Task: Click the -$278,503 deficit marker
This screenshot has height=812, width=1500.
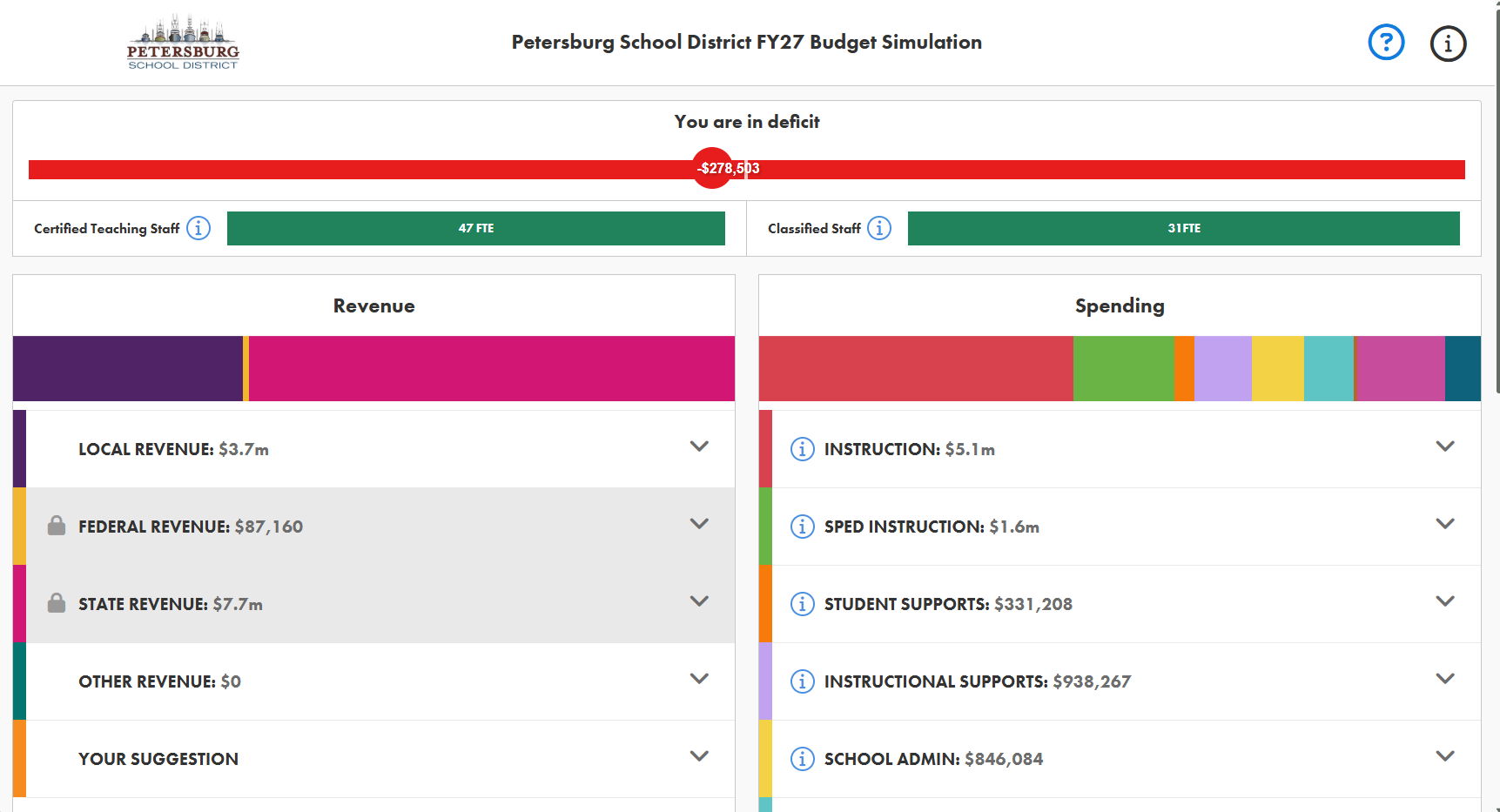Action: point(713,168)
